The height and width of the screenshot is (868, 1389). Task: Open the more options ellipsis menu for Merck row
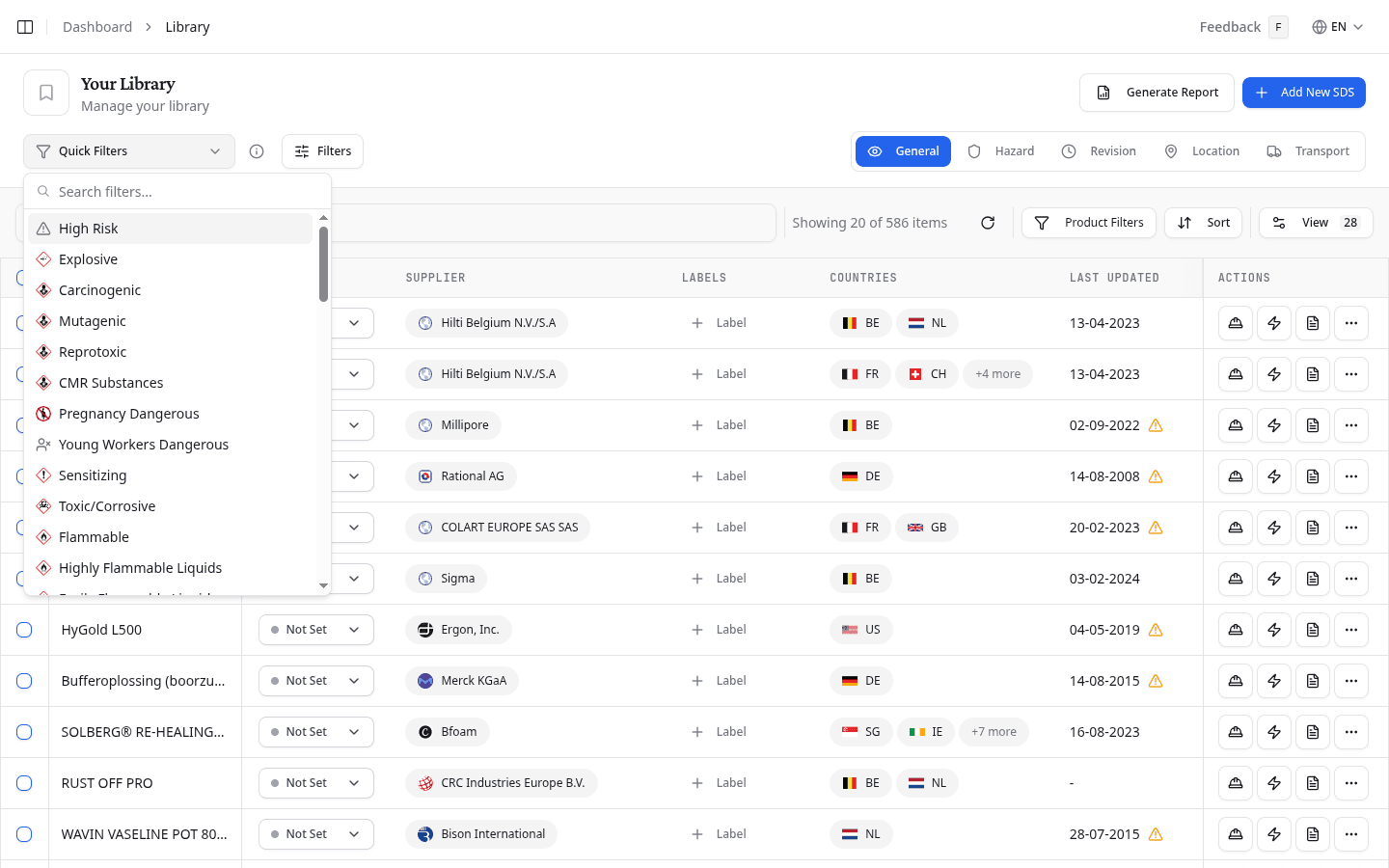pyautogui.click(x=1350, y=680)
